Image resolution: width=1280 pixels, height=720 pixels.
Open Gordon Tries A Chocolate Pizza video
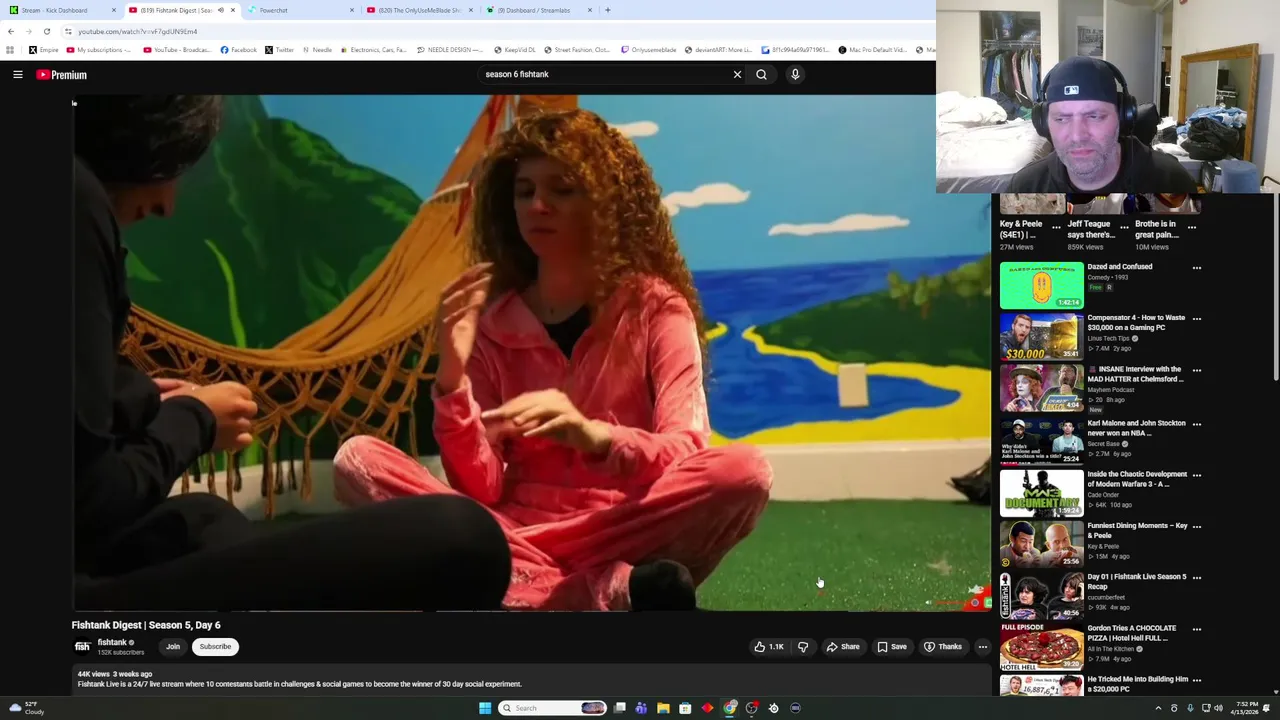(1041, 645)
